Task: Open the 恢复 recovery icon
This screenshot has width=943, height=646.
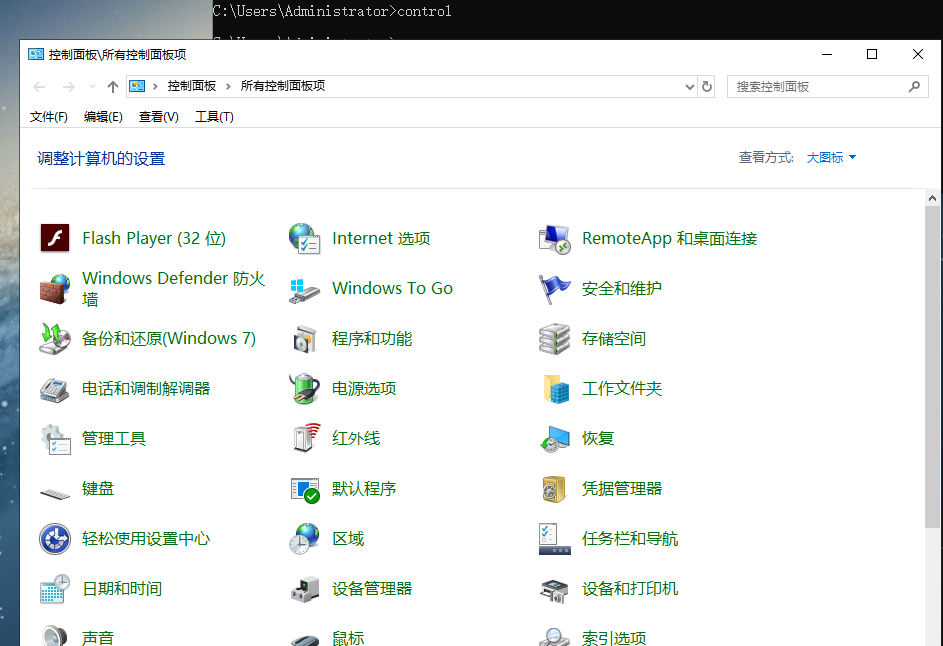Action: point(554,439)
